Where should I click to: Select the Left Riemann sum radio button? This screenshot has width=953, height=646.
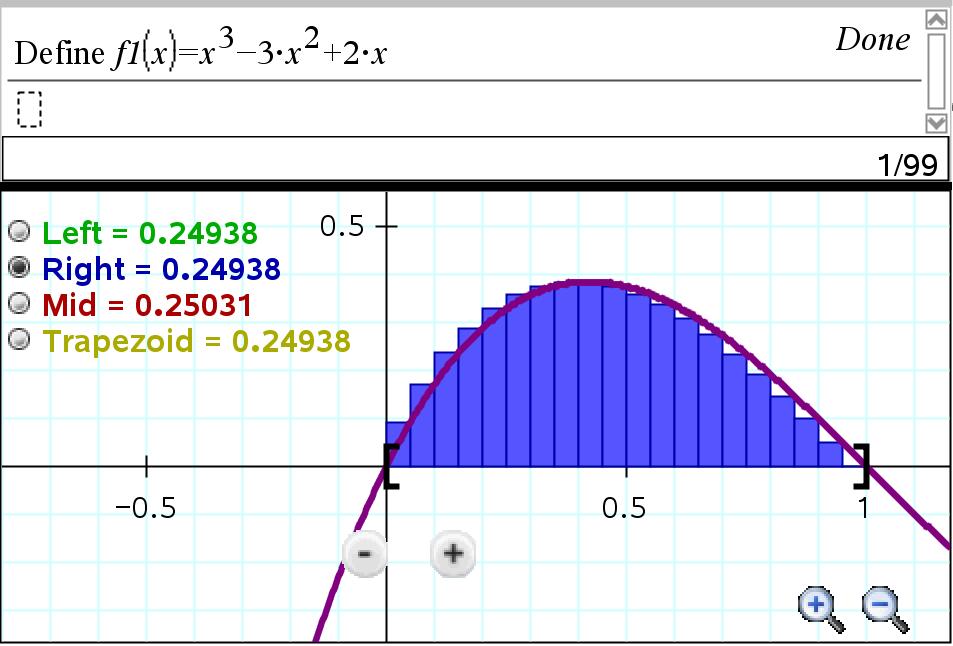click(19, 232)
